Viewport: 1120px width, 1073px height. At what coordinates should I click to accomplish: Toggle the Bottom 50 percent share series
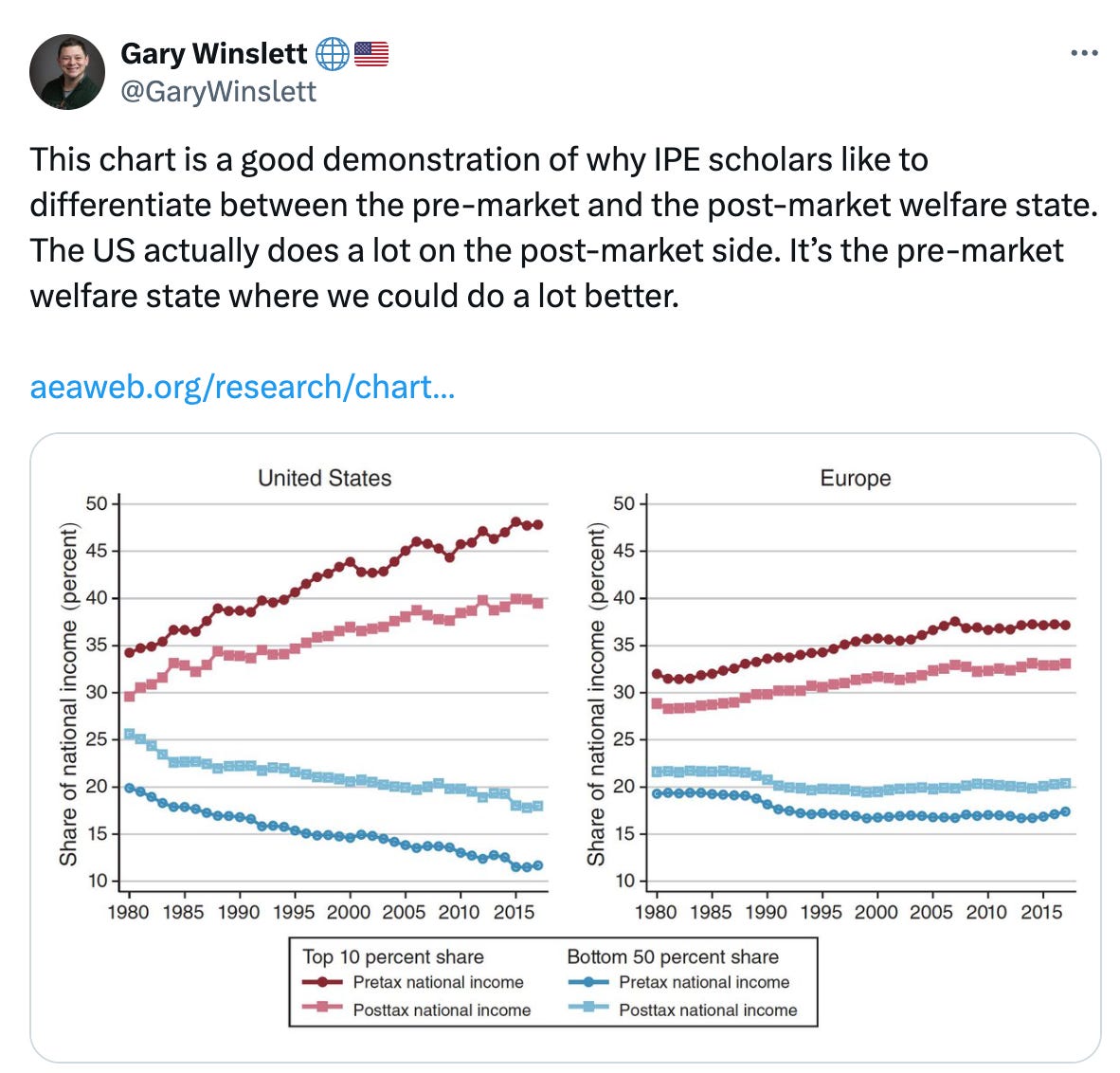(x=672, y=957)
